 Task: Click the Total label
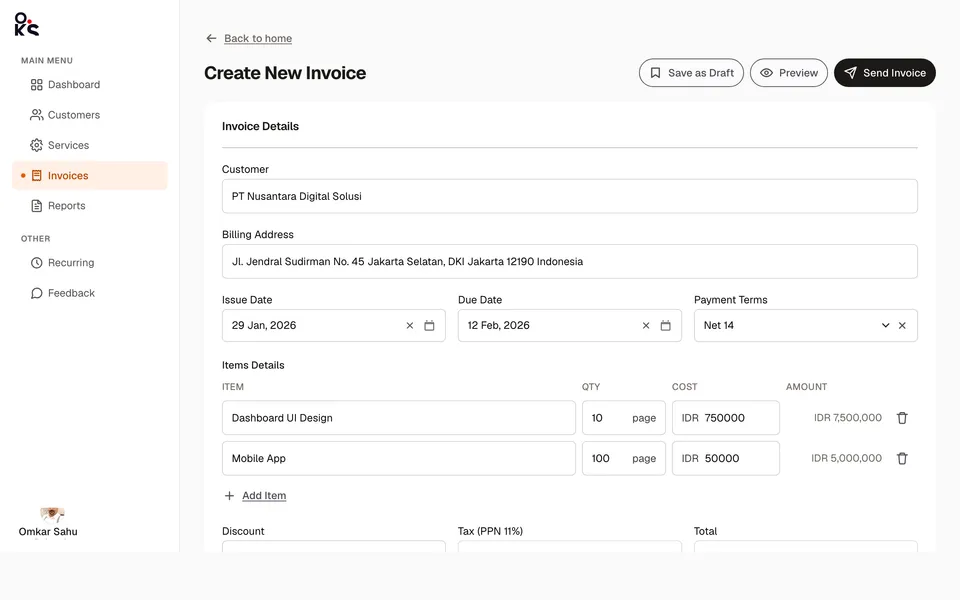(x=705, y=531)
